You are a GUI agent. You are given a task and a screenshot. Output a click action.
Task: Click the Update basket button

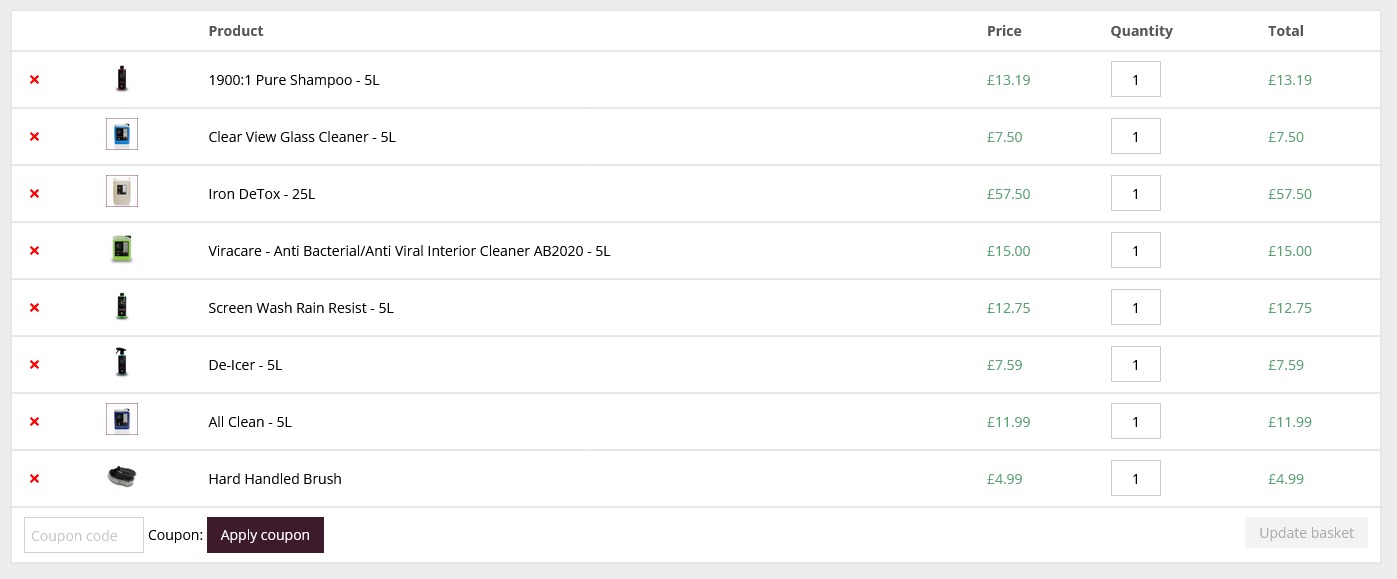click(x=1306, y=533)
